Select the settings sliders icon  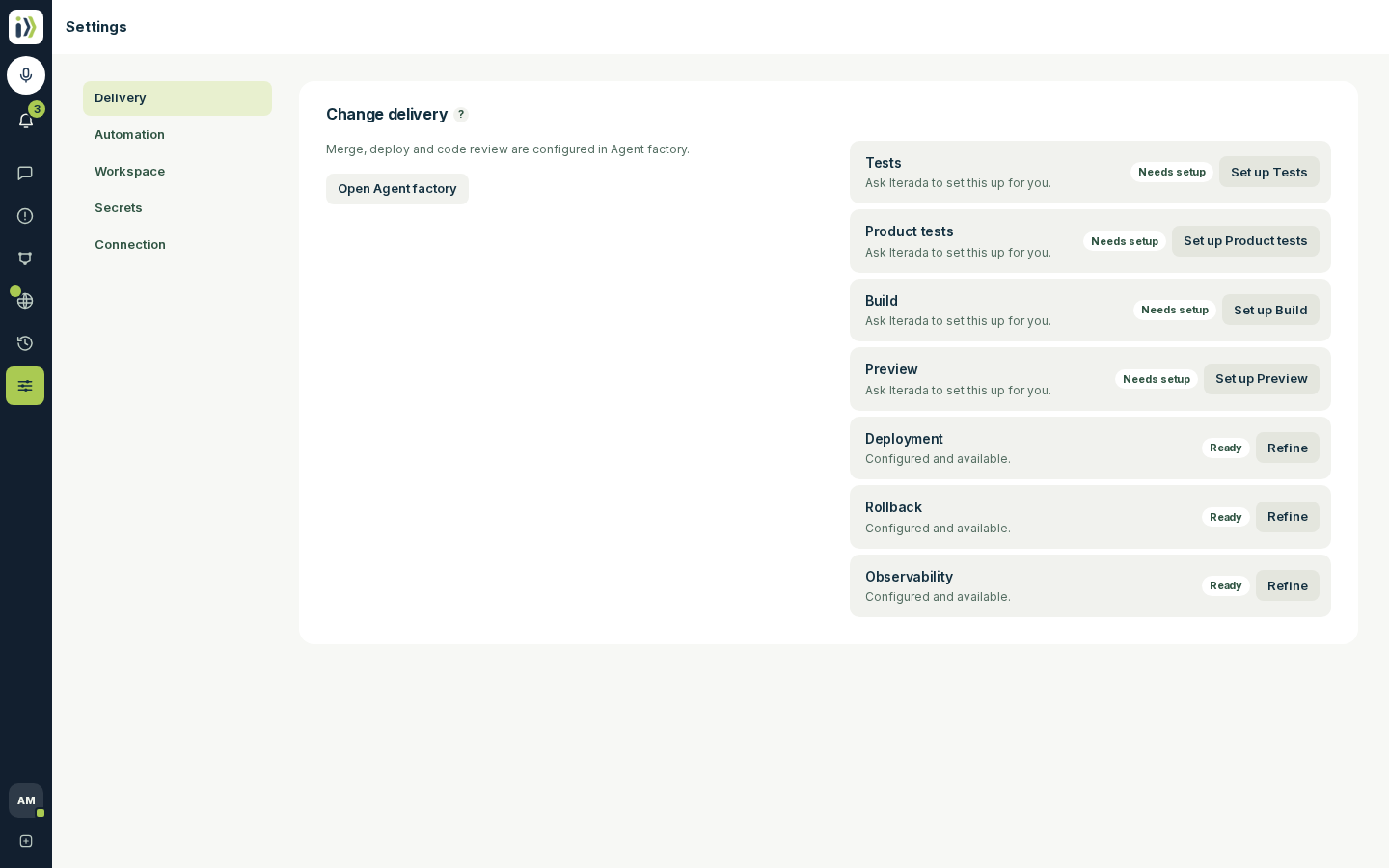coord(25,386)
